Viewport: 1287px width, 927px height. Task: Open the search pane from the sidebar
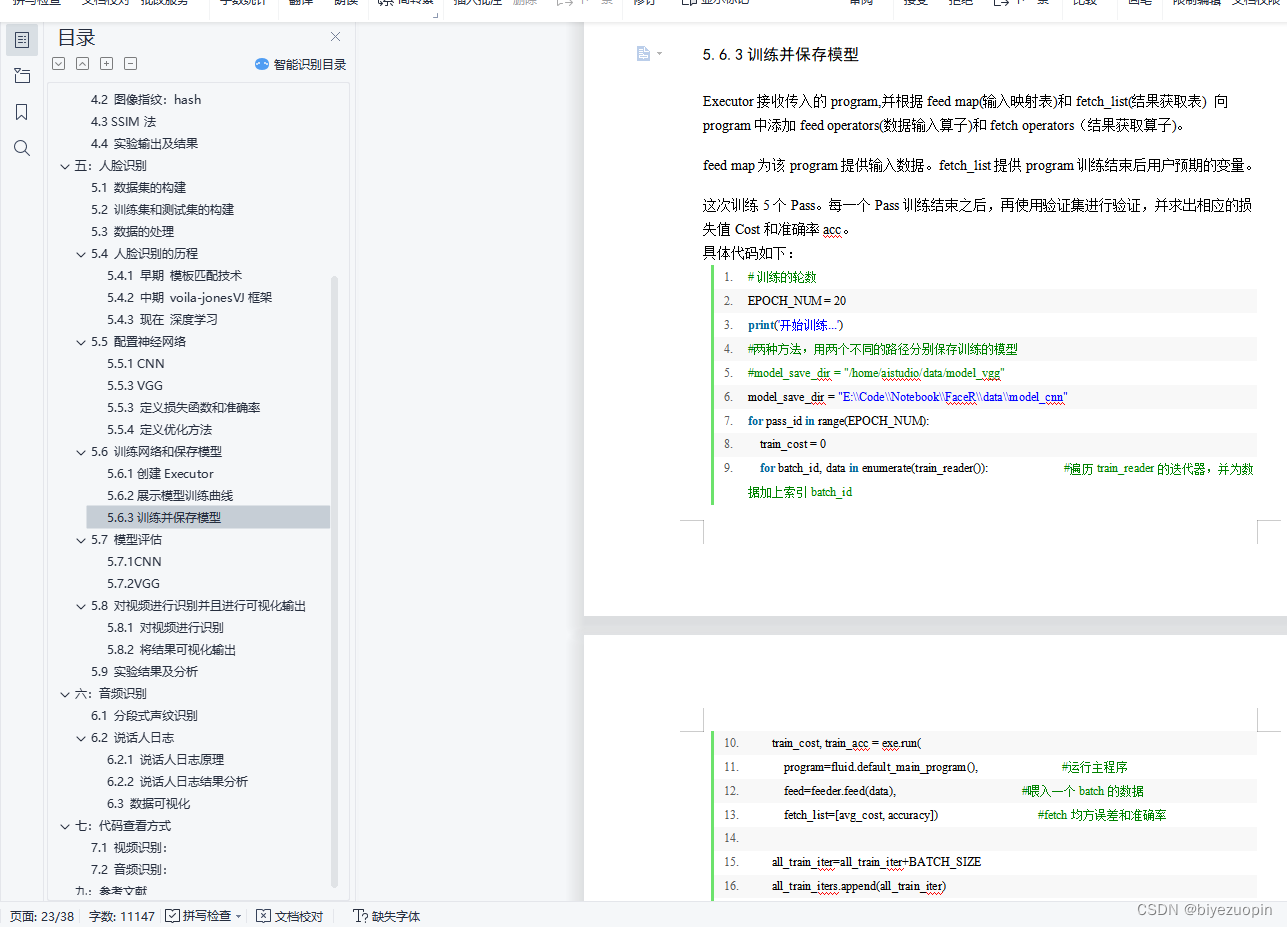click(x=22, y=148)
